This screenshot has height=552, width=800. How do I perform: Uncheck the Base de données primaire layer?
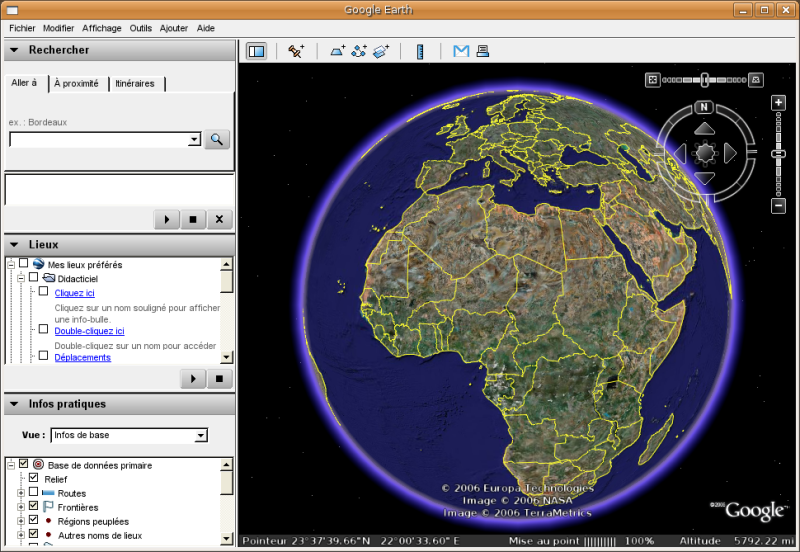pos(23,464)
